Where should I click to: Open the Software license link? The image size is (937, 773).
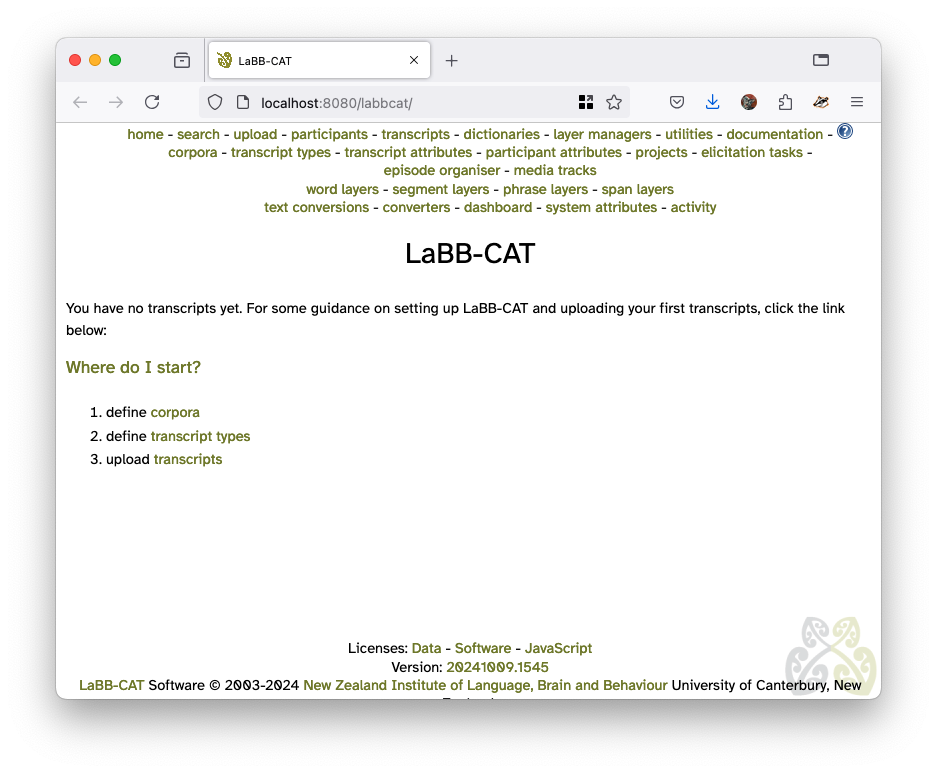483,649
